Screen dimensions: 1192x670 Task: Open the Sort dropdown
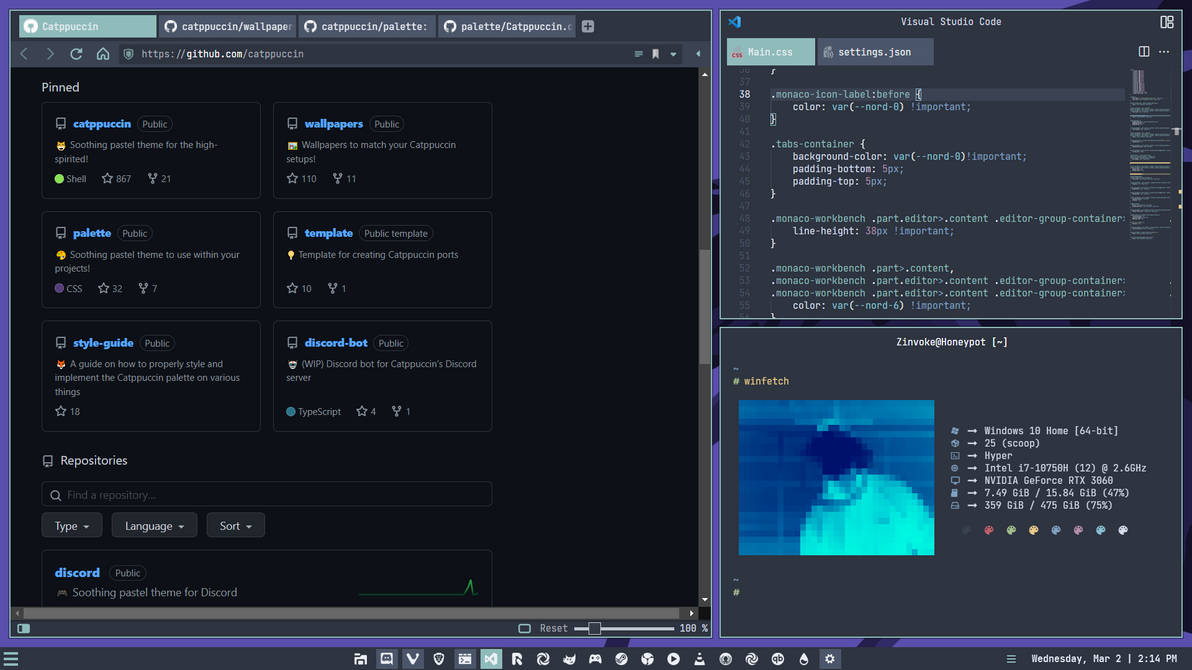236,526
